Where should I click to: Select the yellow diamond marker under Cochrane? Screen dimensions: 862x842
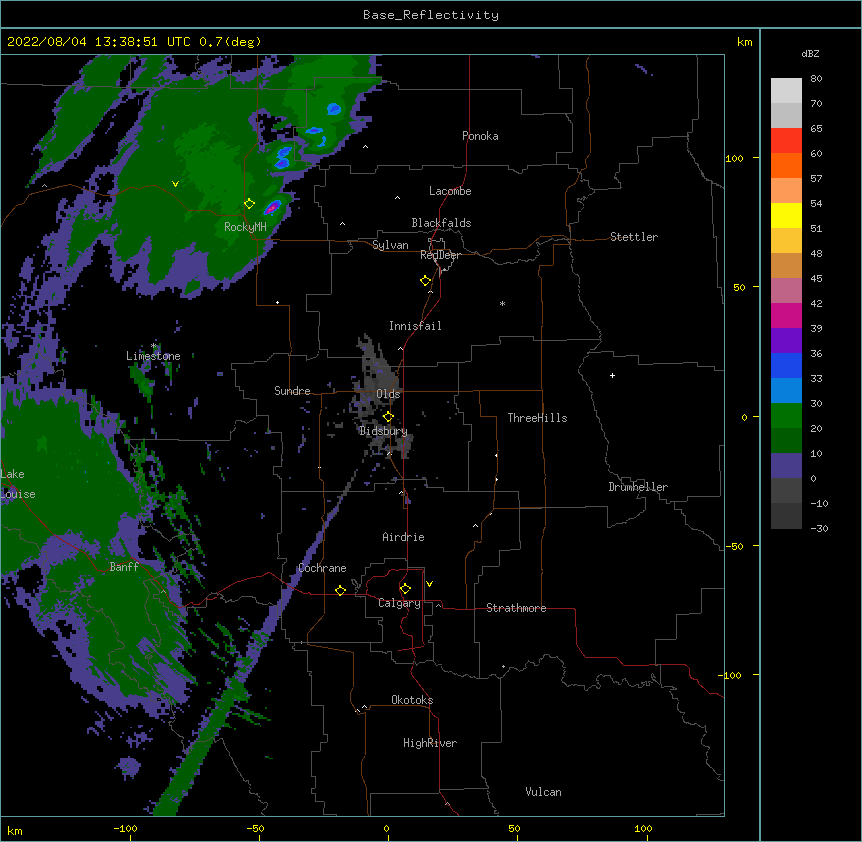click(340, 590)
